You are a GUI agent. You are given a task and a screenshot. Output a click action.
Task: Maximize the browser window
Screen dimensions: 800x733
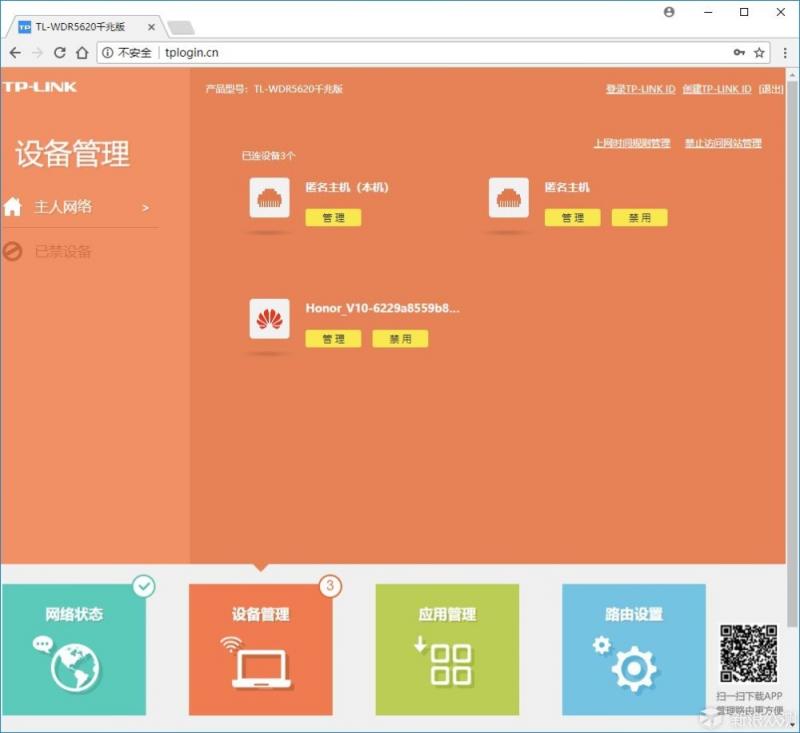pyautogui.click(x=744, y=12)
